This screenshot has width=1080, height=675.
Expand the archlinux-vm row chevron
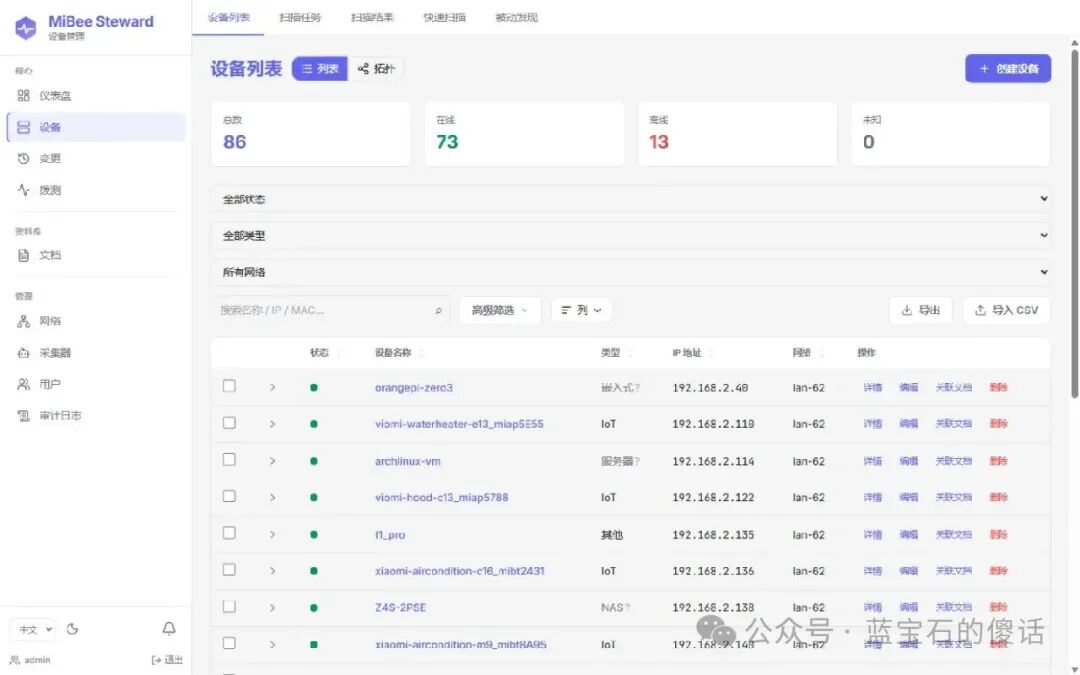tap(273, 461)
